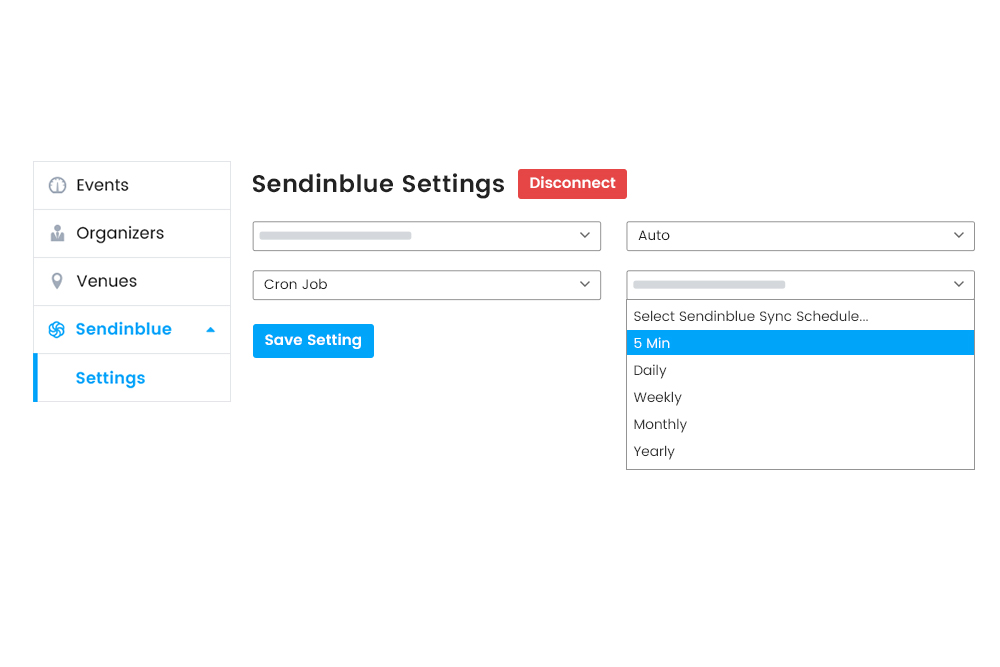Click the Save Setting button

(313, 340)
